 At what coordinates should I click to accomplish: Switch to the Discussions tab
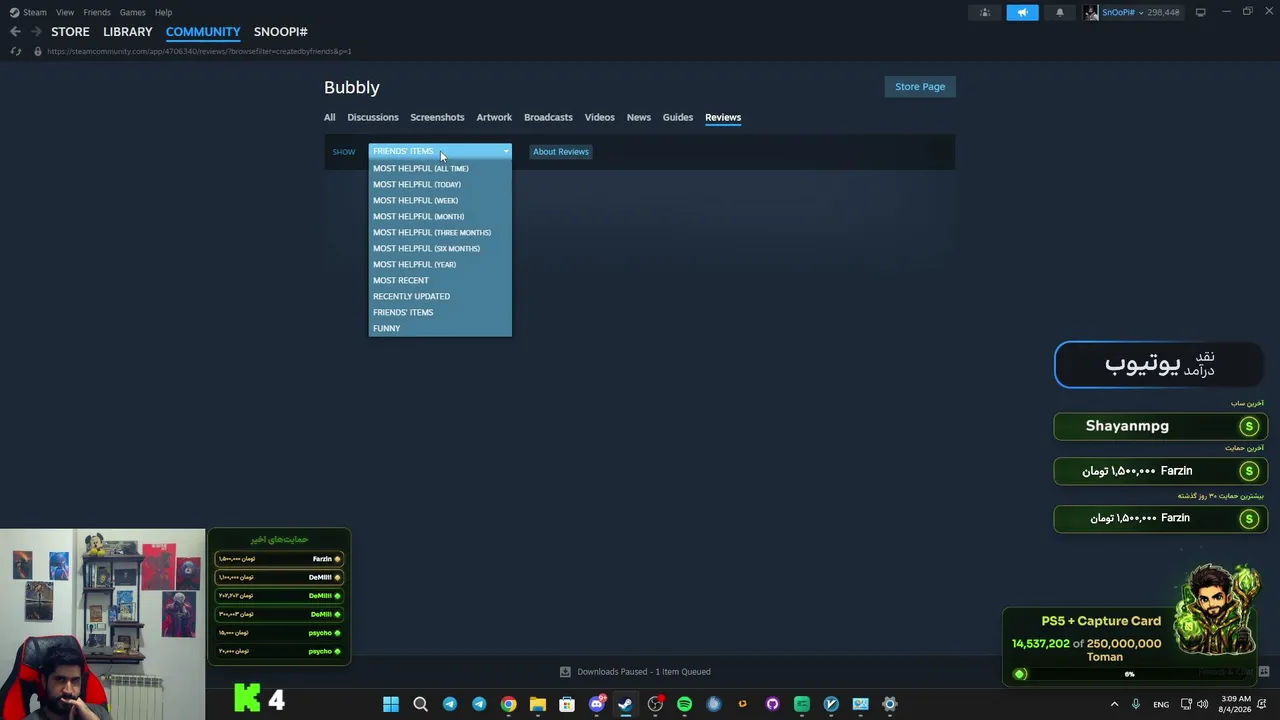pyautogui.click(x=373, y=117)
